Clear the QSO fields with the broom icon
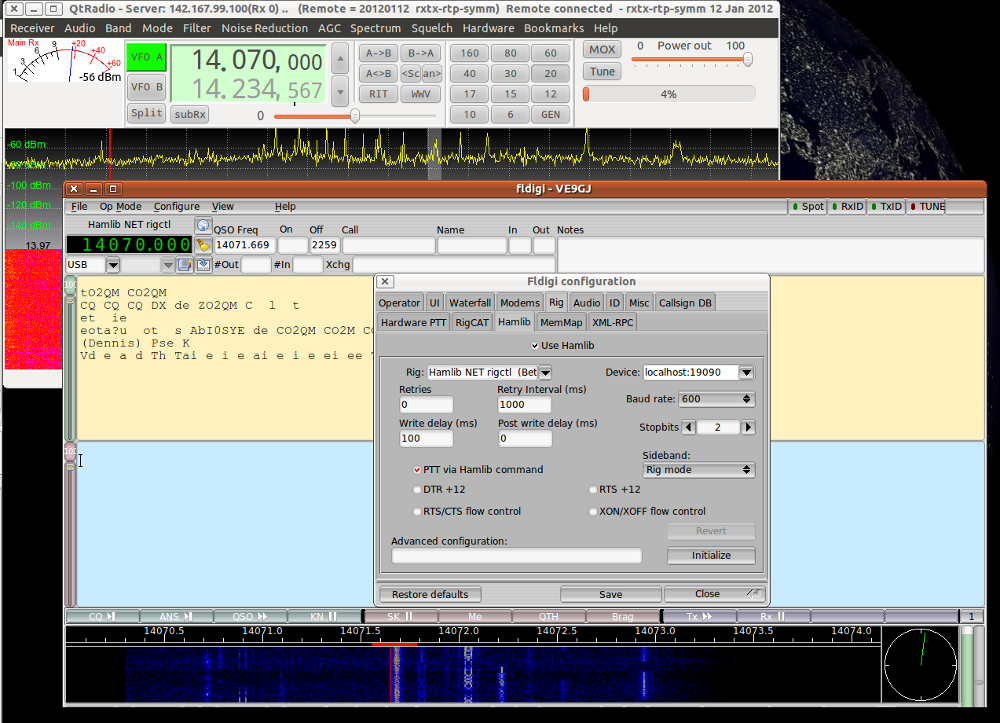 (x=203, y=244)
